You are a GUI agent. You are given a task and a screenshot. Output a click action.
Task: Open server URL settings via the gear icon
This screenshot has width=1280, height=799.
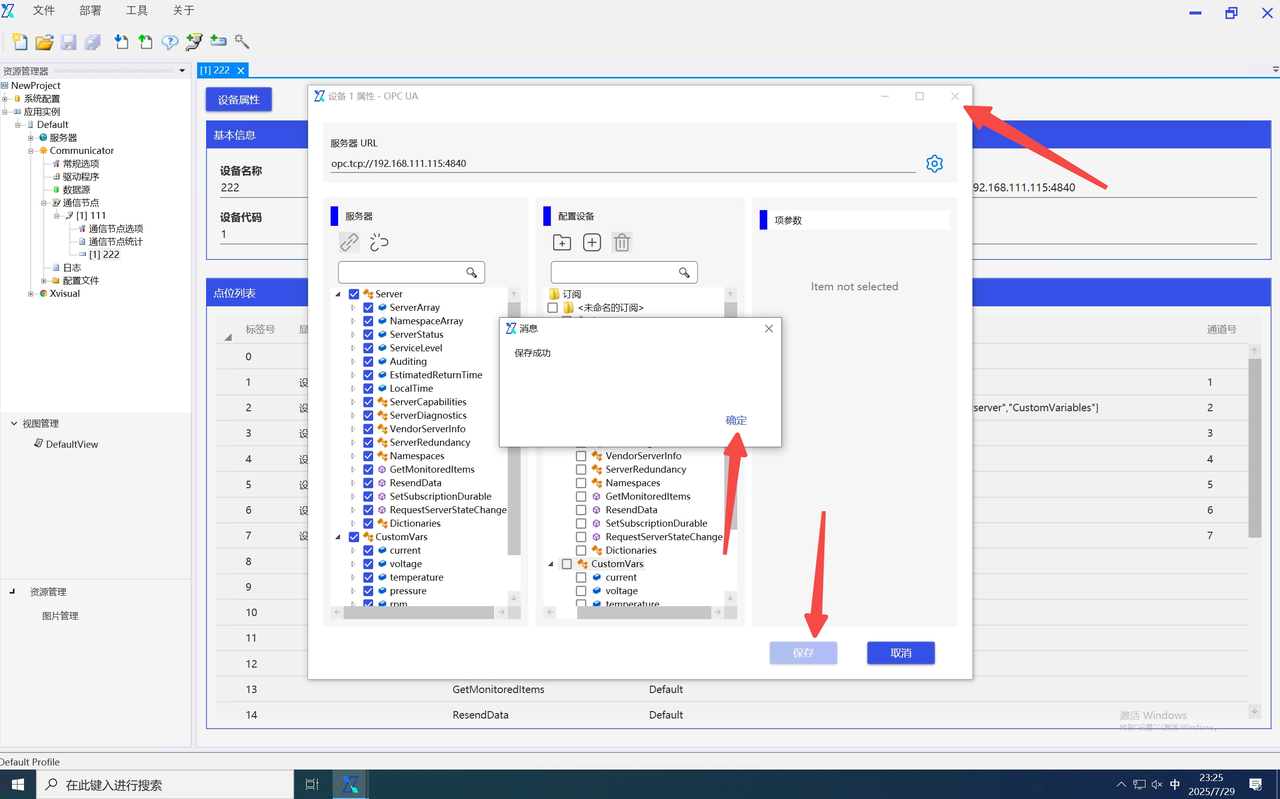pyautogui.click(x=934, y=164)
